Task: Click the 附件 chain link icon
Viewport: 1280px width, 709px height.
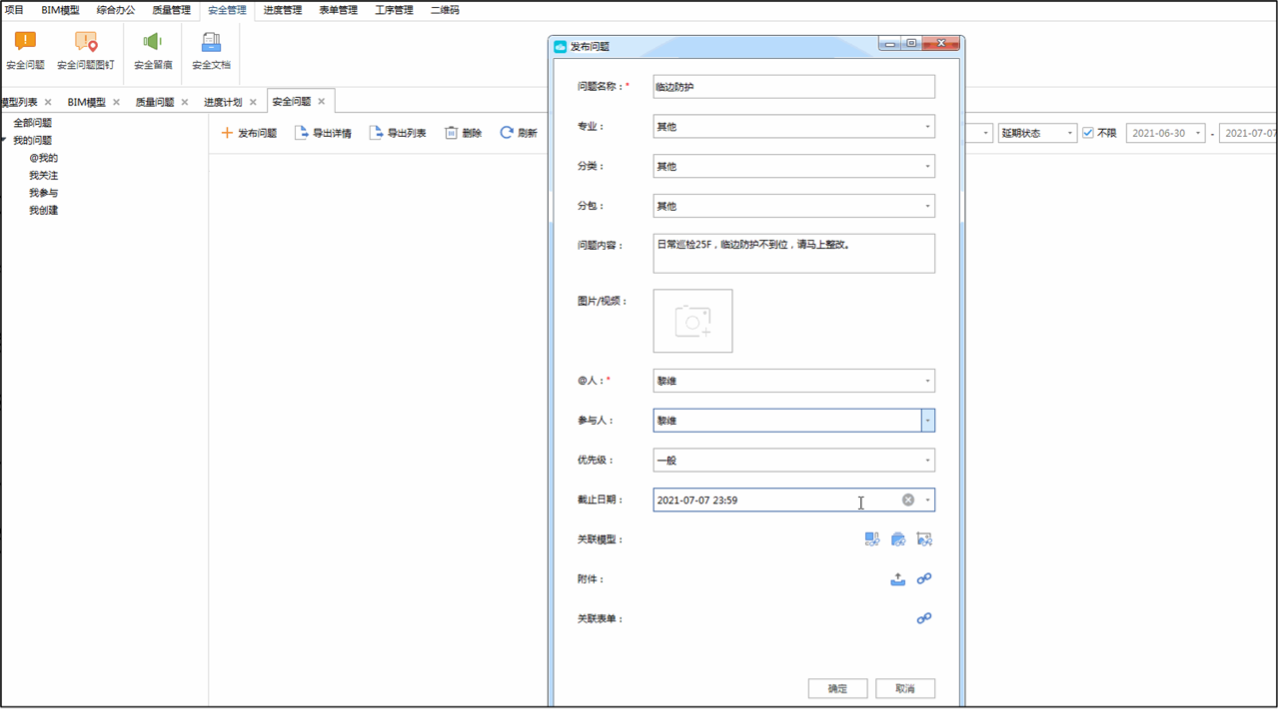Action: click(924, 579)
